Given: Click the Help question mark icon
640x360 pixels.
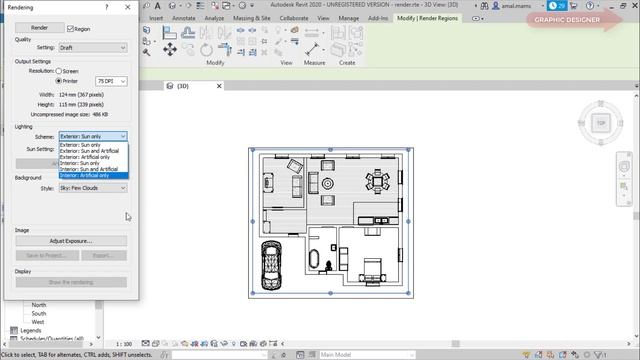Looking at the screenshot, I should point(589,6).
